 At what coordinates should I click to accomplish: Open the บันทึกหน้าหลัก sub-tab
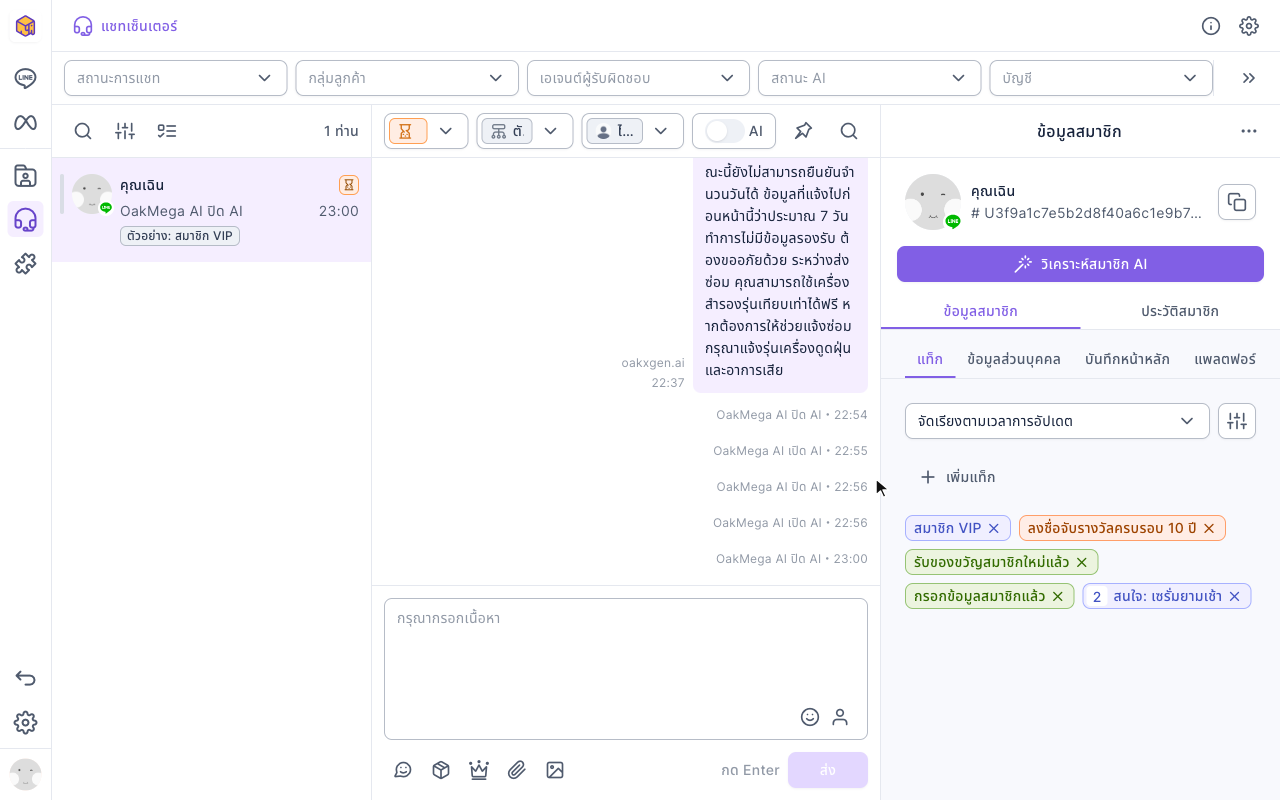click(x=1127, y=359)
